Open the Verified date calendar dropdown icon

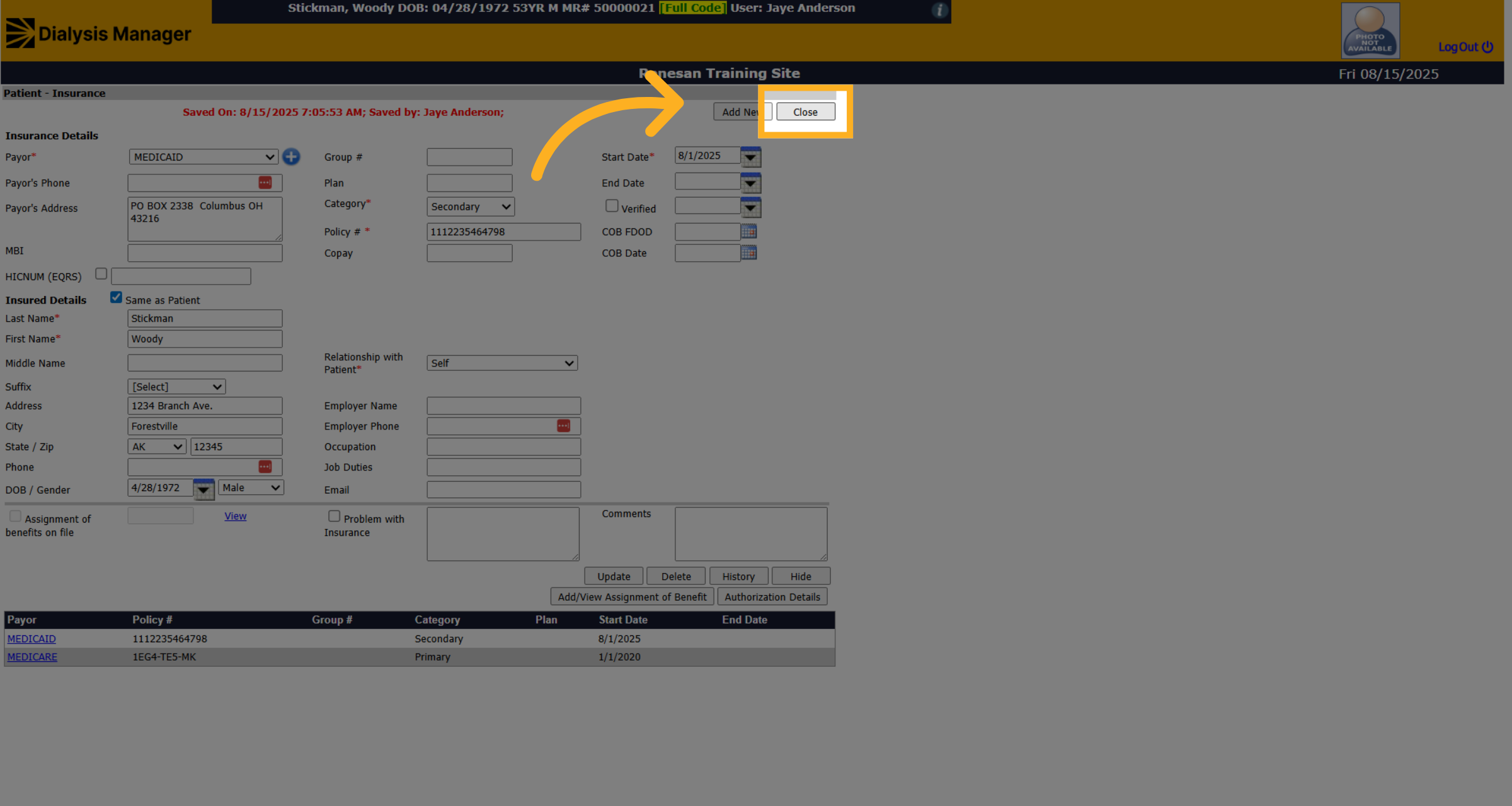click(x=750, y=208)
